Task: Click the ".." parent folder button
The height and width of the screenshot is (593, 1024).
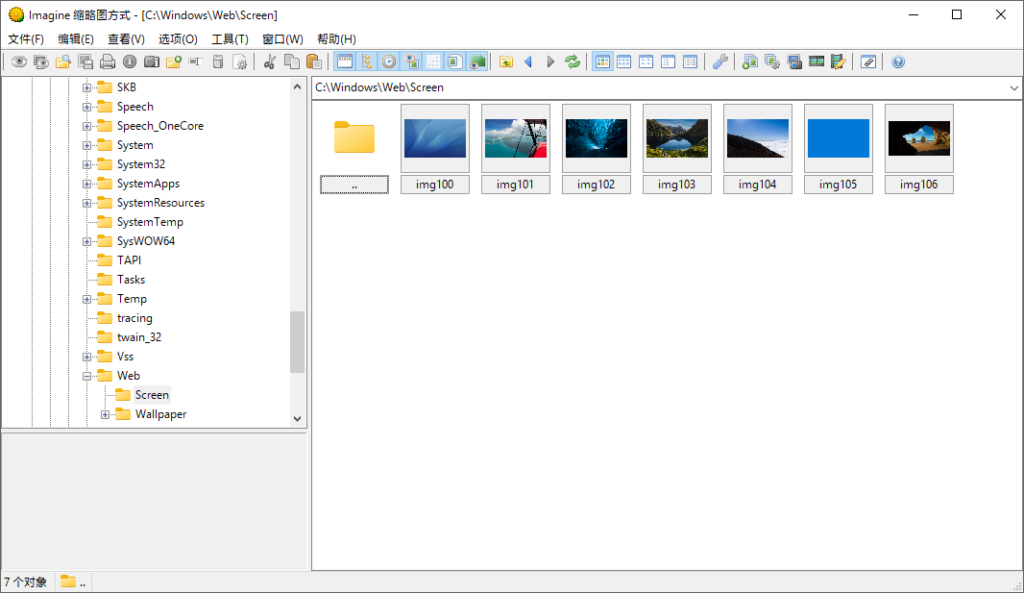Action: [354, 184]
